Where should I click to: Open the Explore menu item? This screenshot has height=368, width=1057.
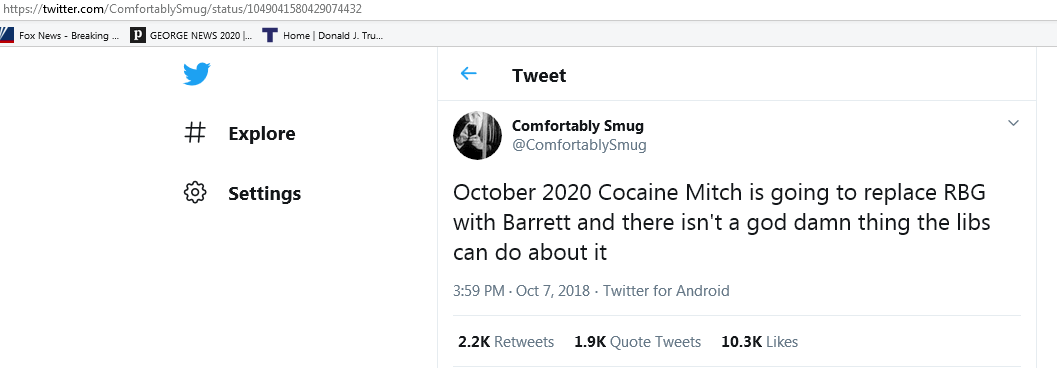(x=262, y=133)
